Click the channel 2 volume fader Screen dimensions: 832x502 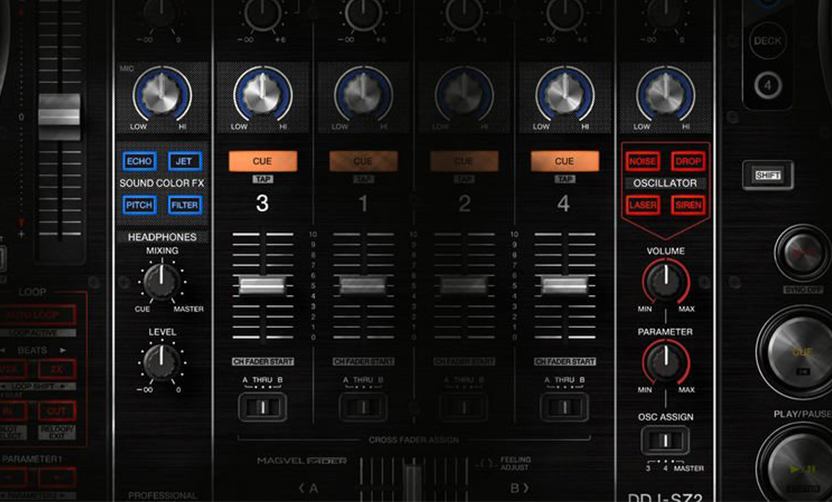464,284
